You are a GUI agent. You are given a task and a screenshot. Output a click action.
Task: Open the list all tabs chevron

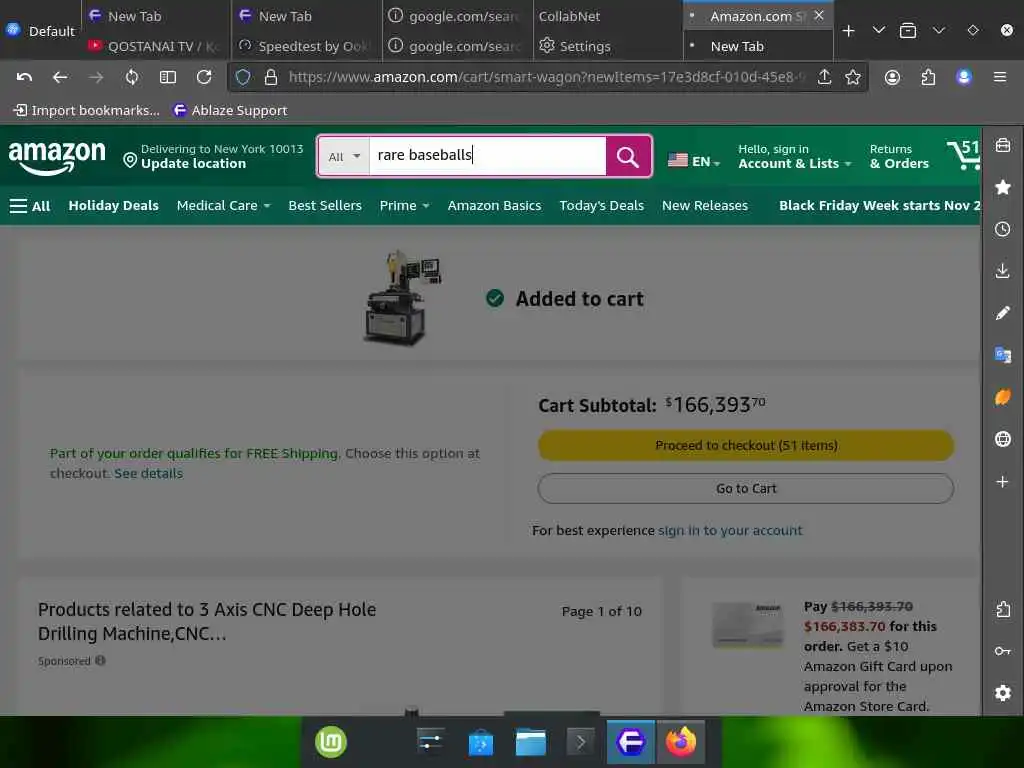pyautogui.click(x=878, y=30)
